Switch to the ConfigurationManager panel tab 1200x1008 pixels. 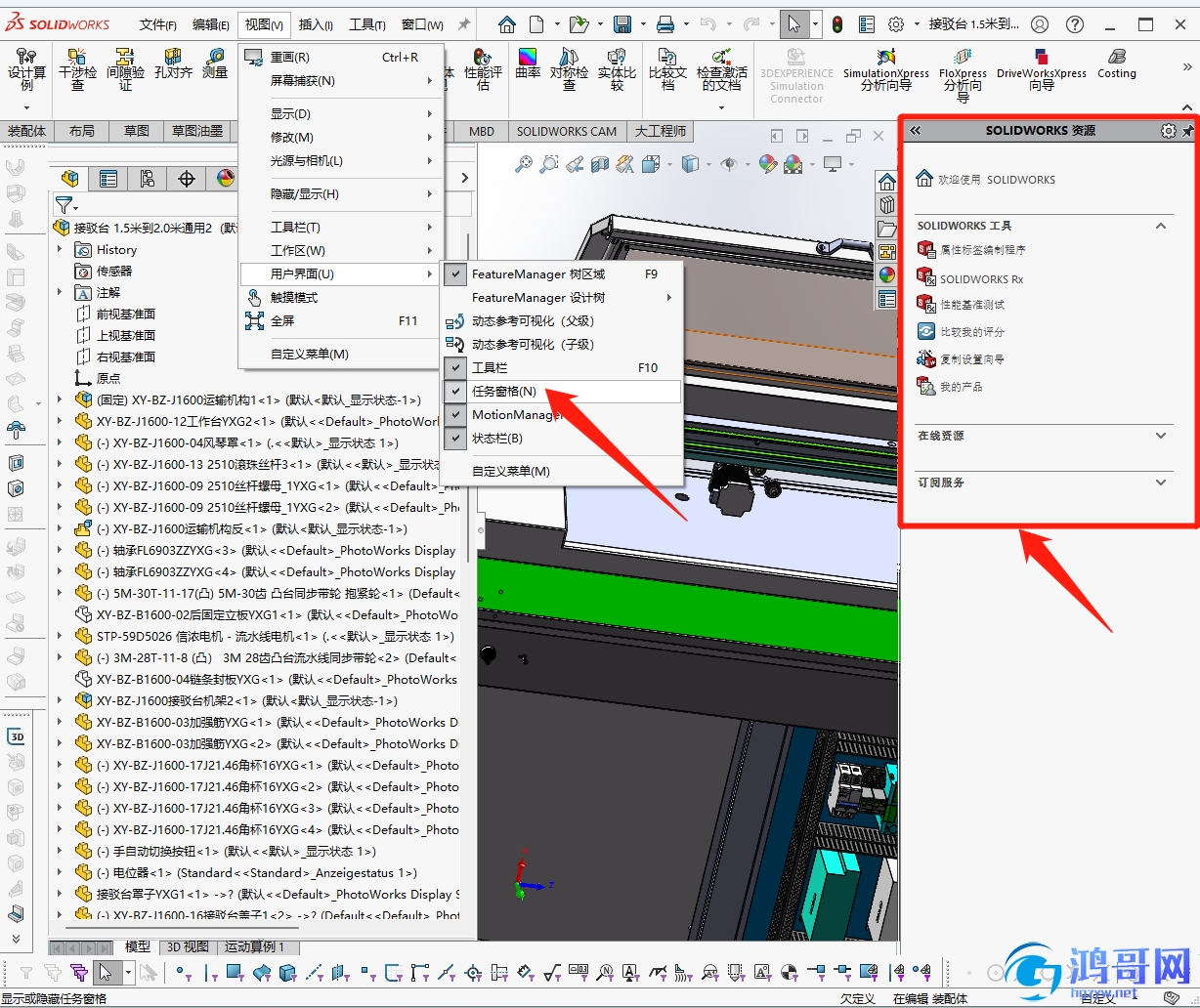coord(148,179)
